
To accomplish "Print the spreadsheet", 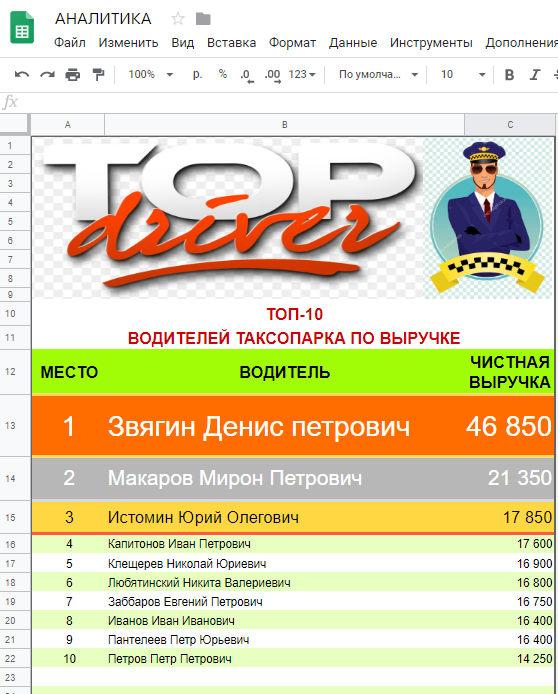I will [73, 74].
